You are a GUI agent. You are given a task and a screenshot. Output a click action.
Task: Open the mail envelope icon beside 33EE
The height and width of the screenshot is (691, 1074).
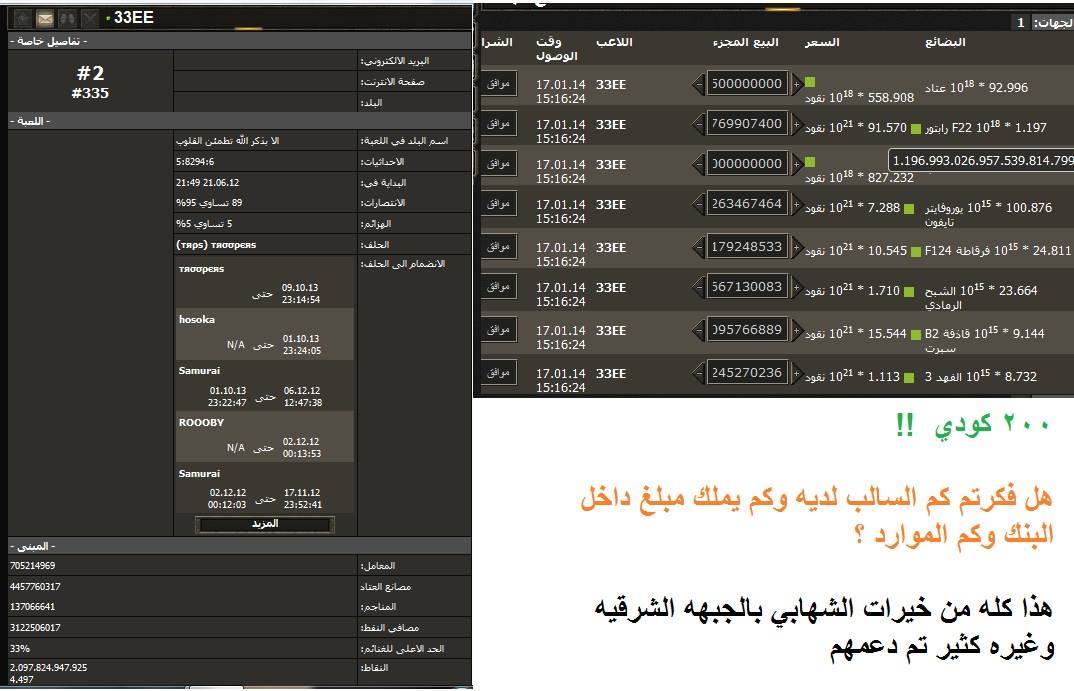coord(45,18)
